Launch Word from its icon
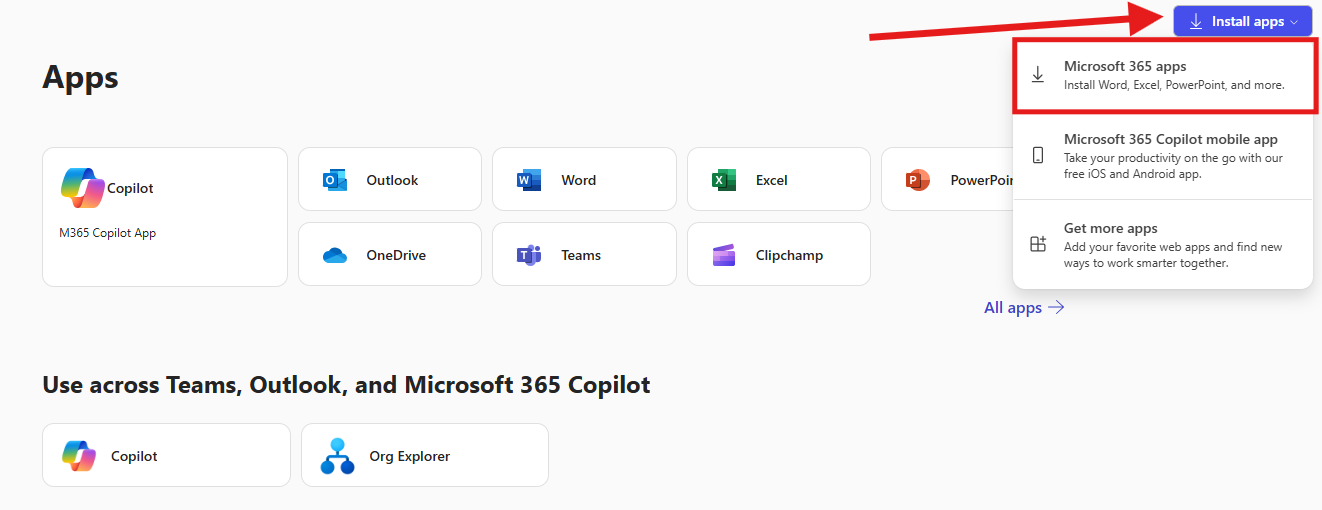This screenshot has width=1322, height=510. pyautogui.click(x=529, y=181)
